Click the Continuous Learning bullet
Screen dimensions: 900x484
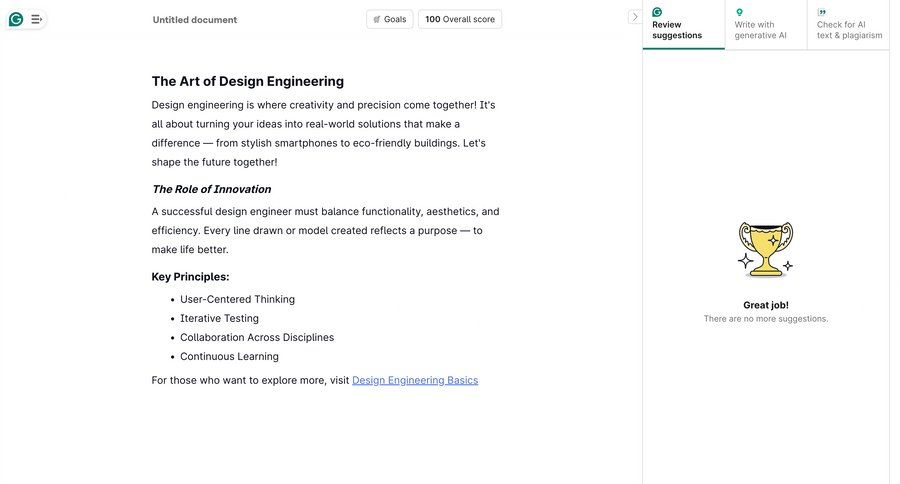pos(229,357)
